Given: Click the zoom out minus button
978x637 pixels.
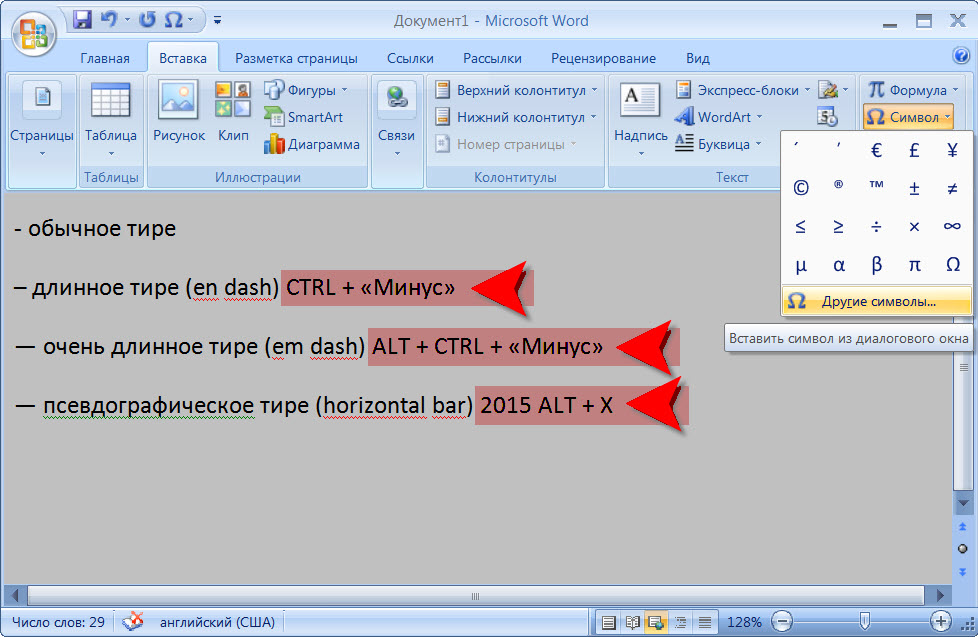Looking at the screenshot, I should coord(782,621).
